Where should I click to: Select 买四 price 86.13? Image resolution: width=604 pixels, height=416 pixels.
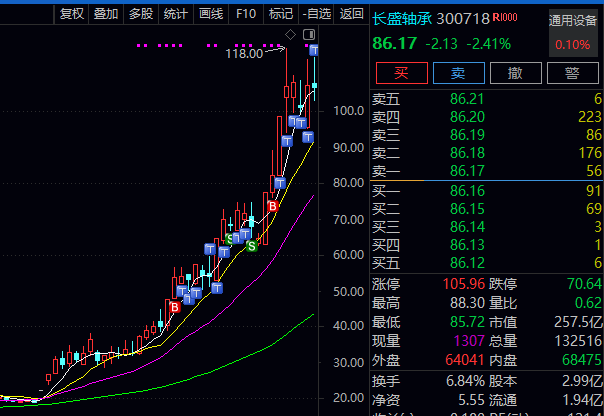point(467,245)
